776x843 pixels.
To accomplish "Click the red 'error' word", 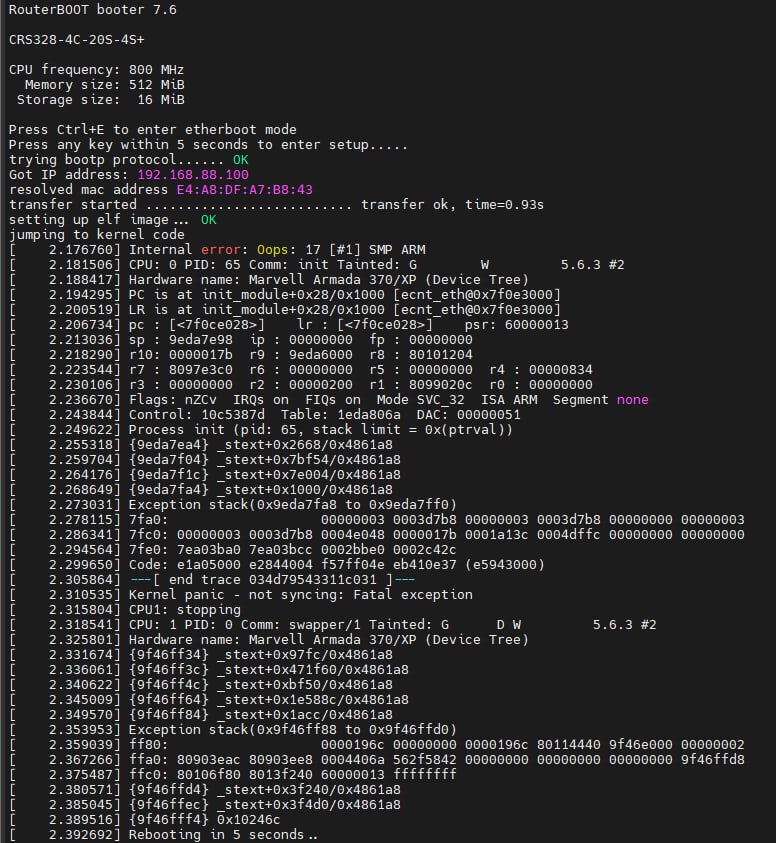I will [x=220, y=249].
